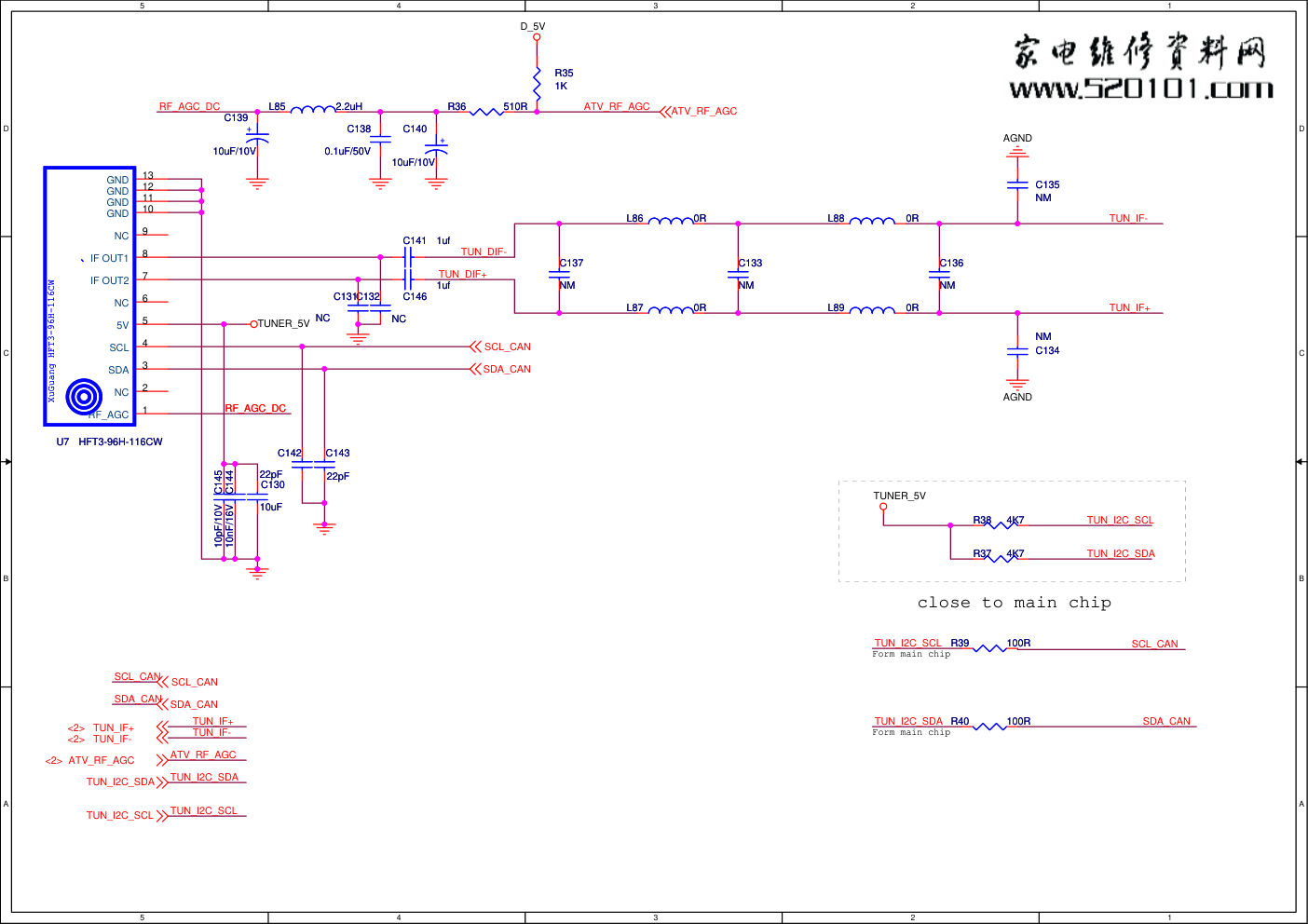Click 'Form main chip' note under R39
1308x924 pixels.
[911, 654]
